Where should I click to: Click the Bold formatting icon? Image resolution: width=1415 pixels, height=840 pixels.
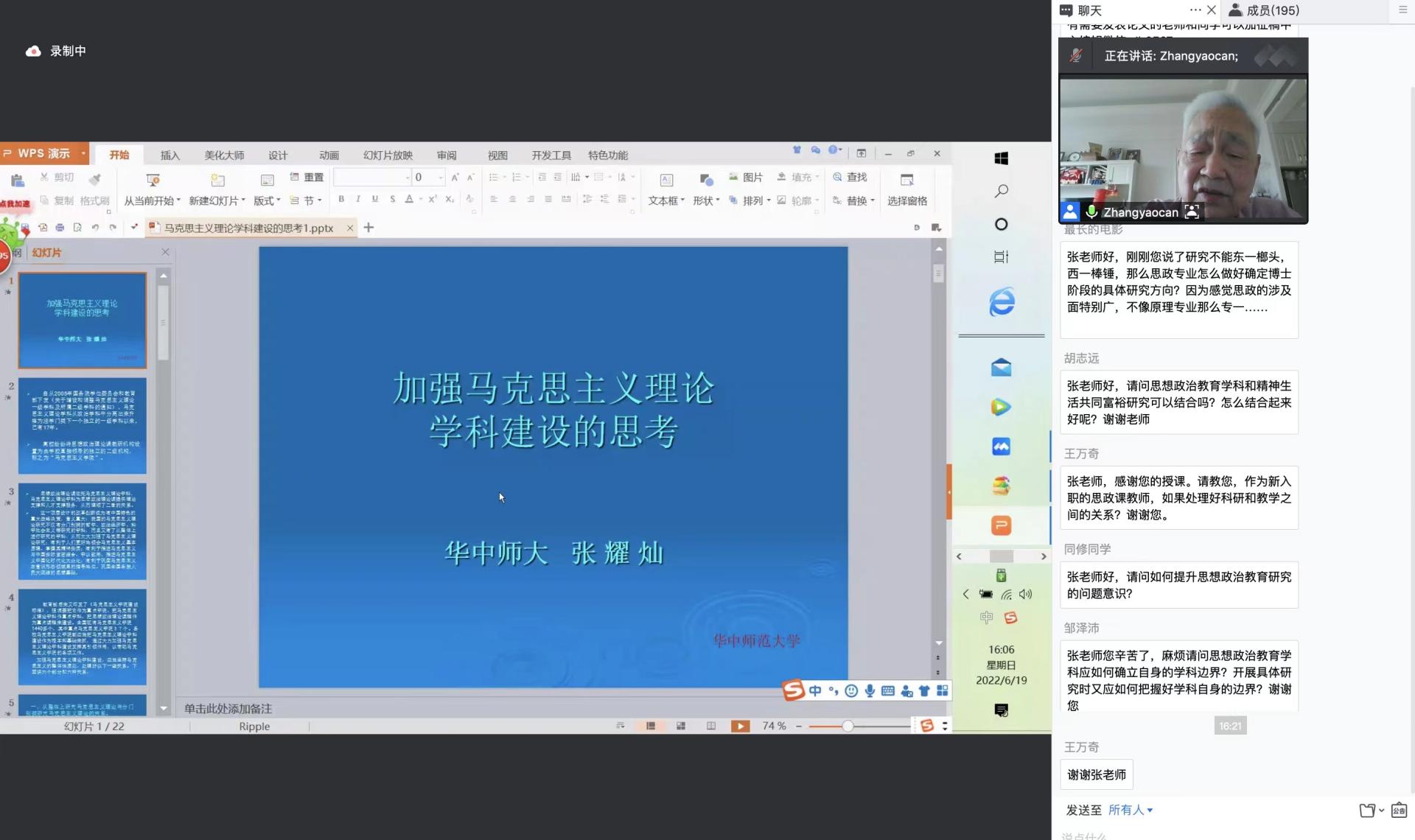click(x=341, y=199)
